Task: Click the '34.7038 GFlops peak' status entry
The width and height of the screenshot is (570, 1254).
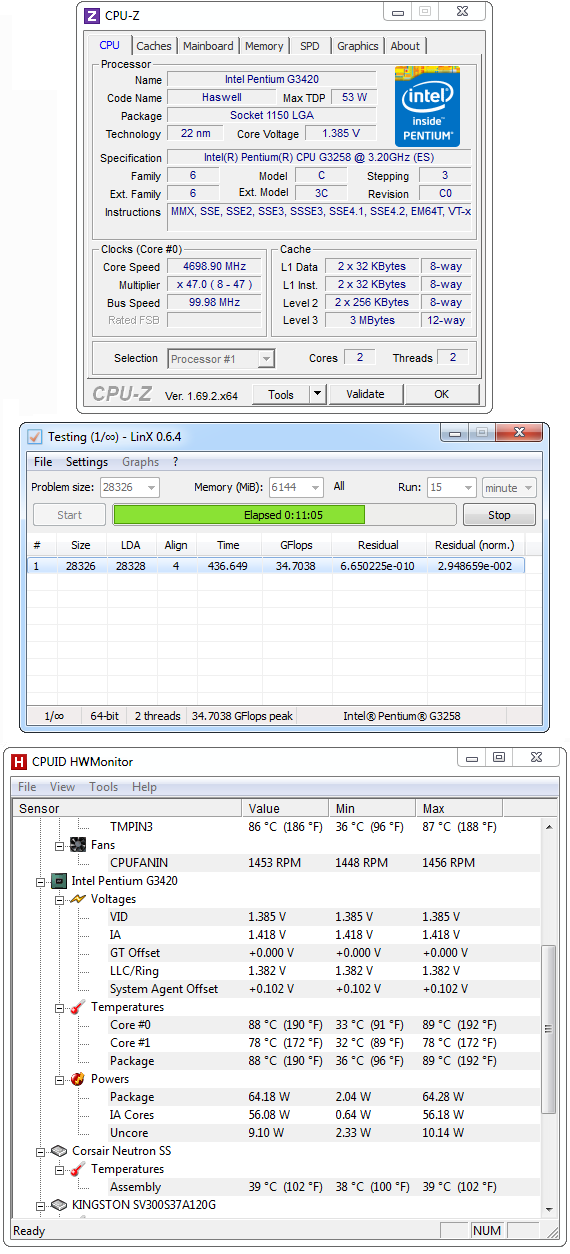Action: point(243,716)
